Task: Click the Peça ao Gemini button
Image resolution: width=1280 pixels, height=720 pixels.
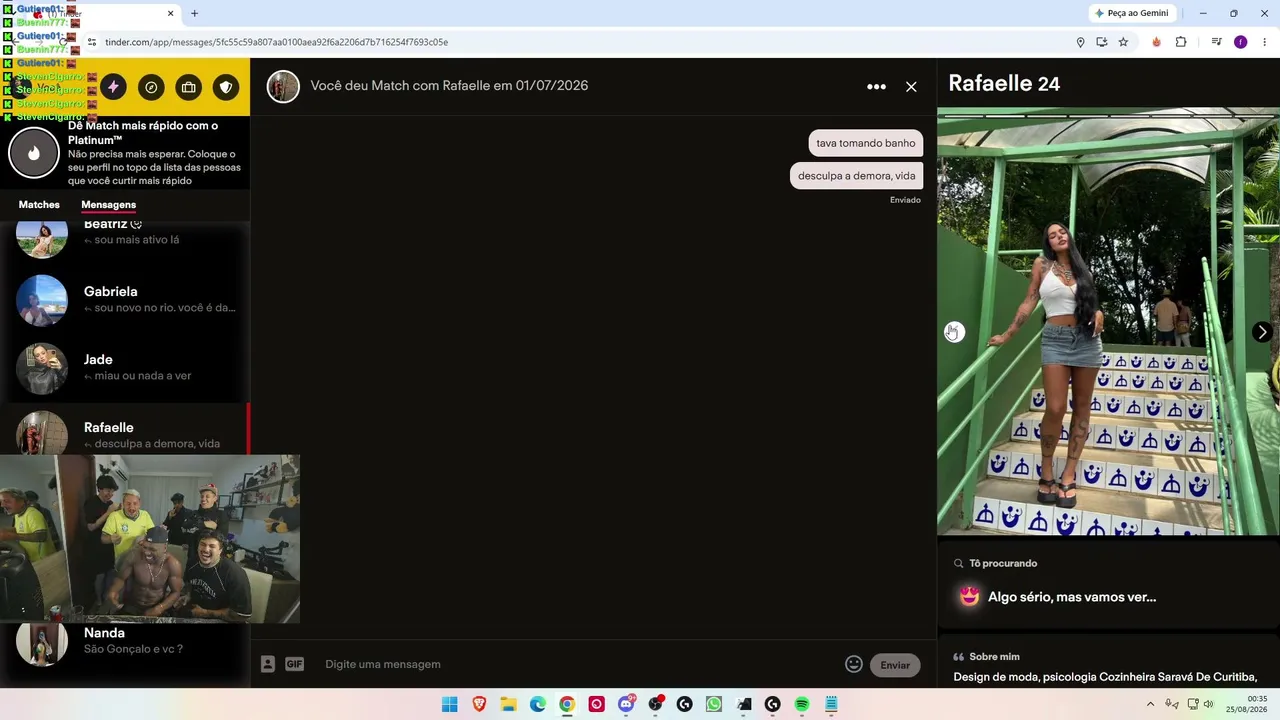Action: point(1132,14)
